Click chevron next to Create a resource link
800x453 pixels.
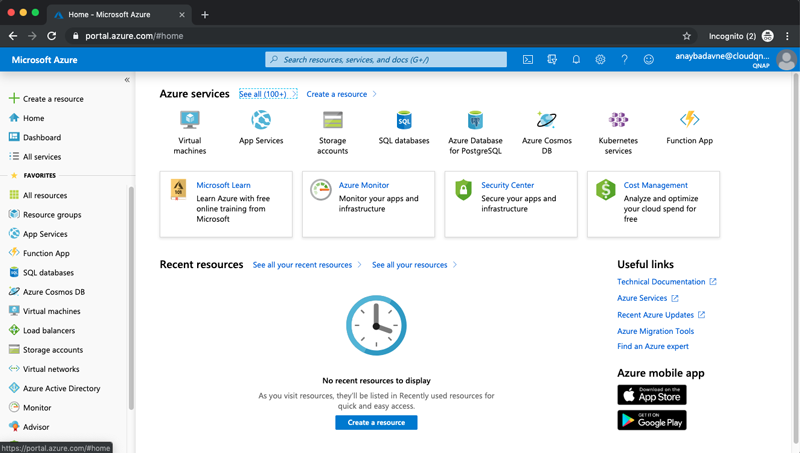(x=374, y=94)
